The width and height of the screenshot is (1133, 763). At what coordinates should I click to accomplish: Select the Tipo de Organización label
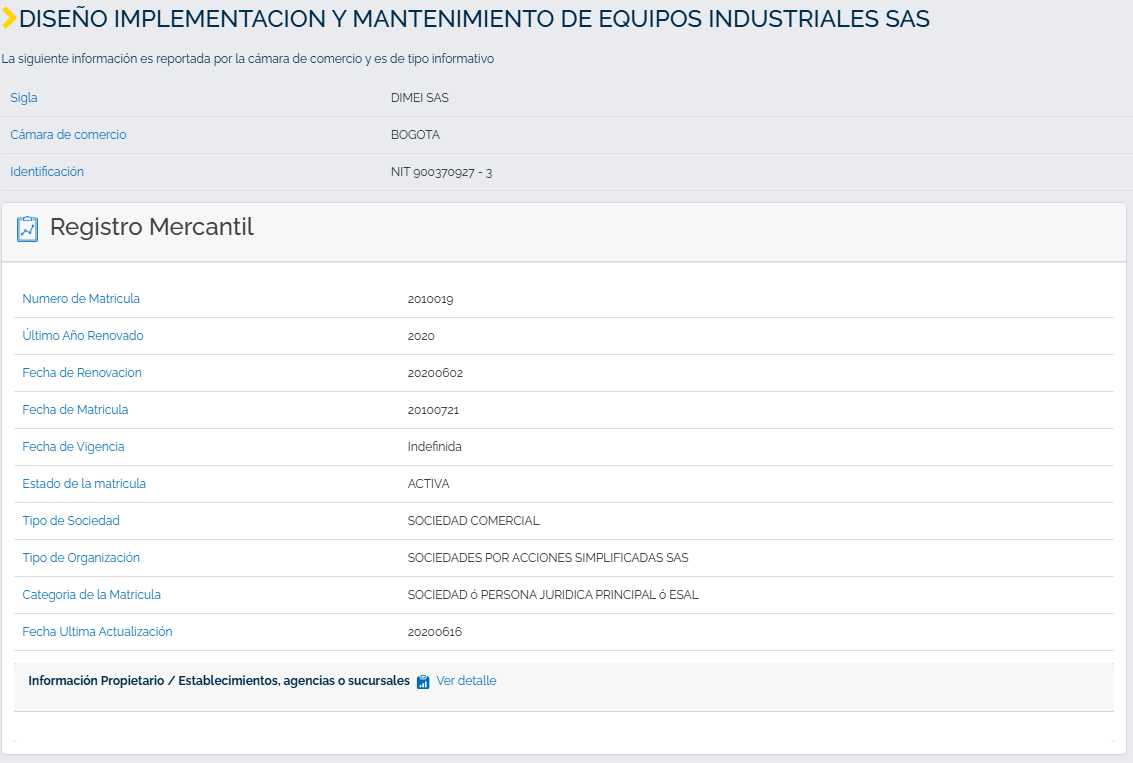(x=81, y=558)
